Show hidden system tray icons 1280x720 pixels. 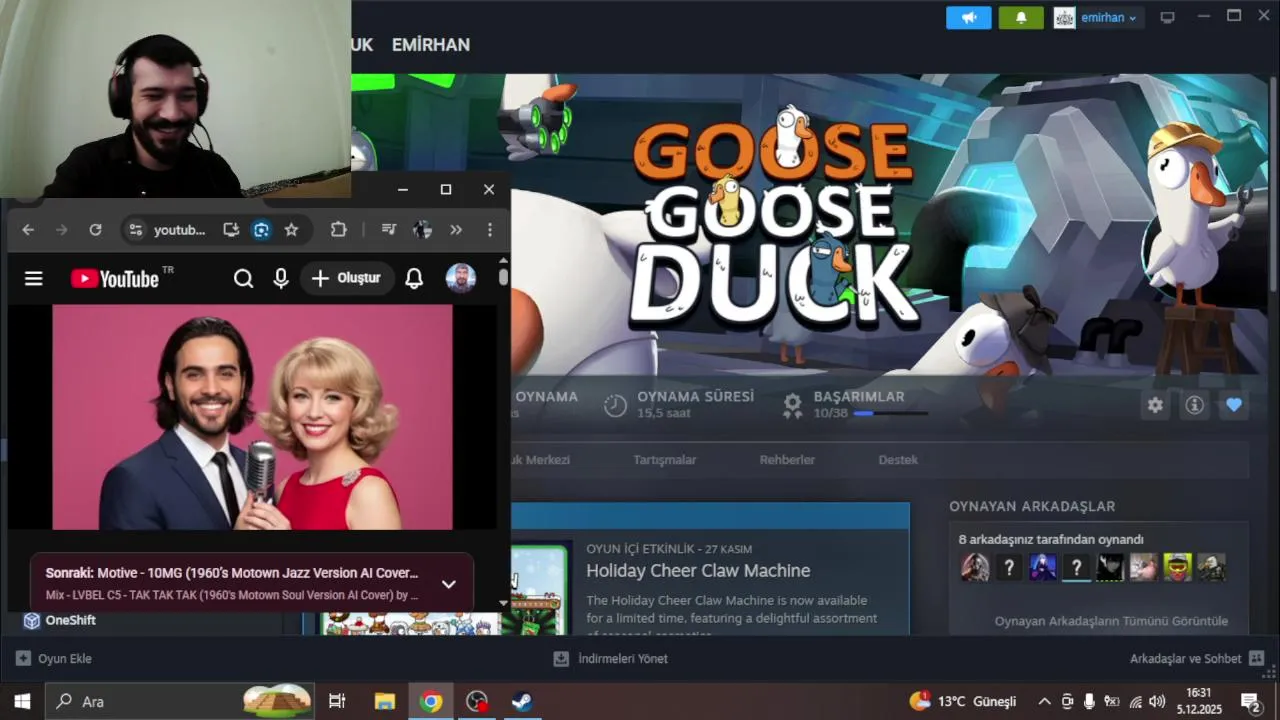tap(1044, 701)
